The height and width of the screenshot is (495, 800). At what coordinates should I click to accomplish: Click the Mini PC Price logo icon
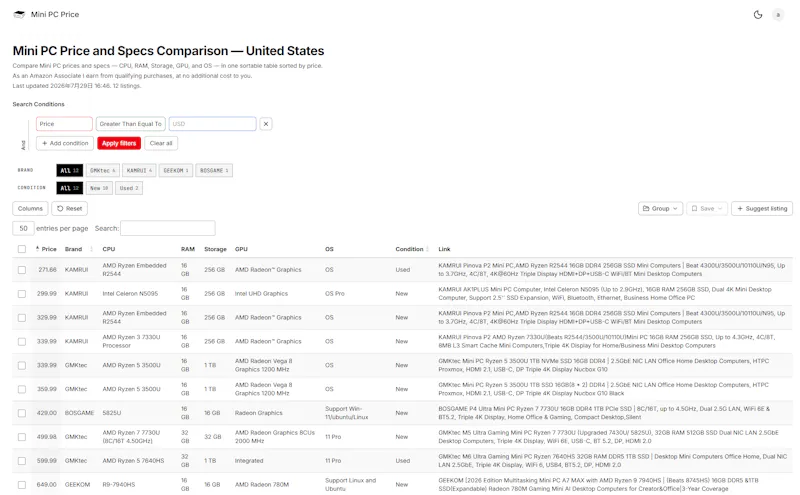[19, 14]
